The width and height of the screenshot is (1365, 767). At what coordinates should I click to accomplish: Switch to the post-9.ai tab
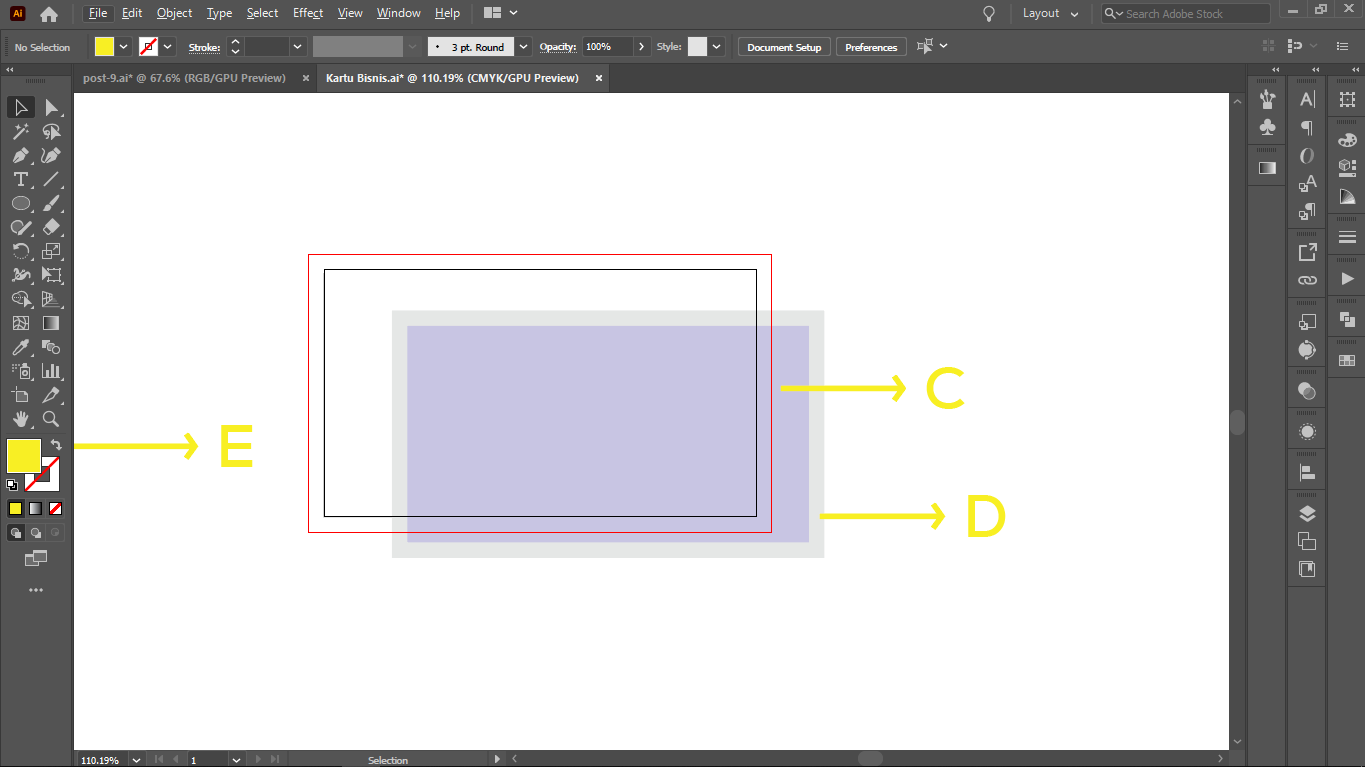tap(184, 78)
